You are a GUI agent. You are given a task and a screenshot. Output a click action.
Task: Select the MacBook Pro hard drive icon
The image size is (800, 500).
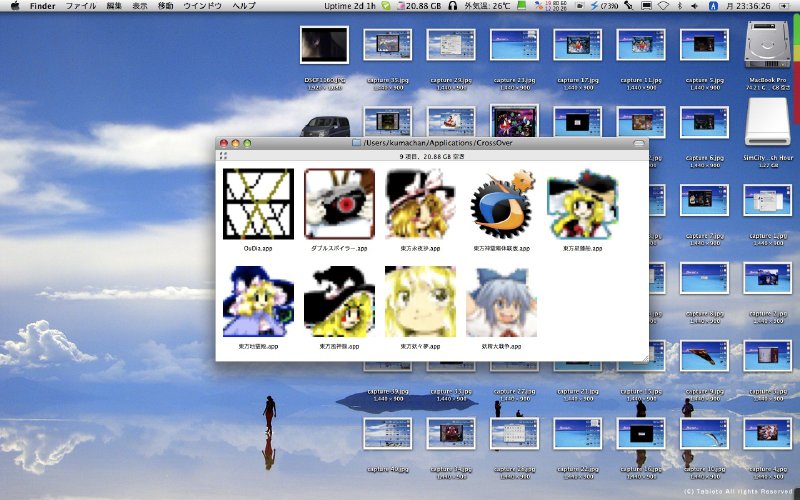767,44
